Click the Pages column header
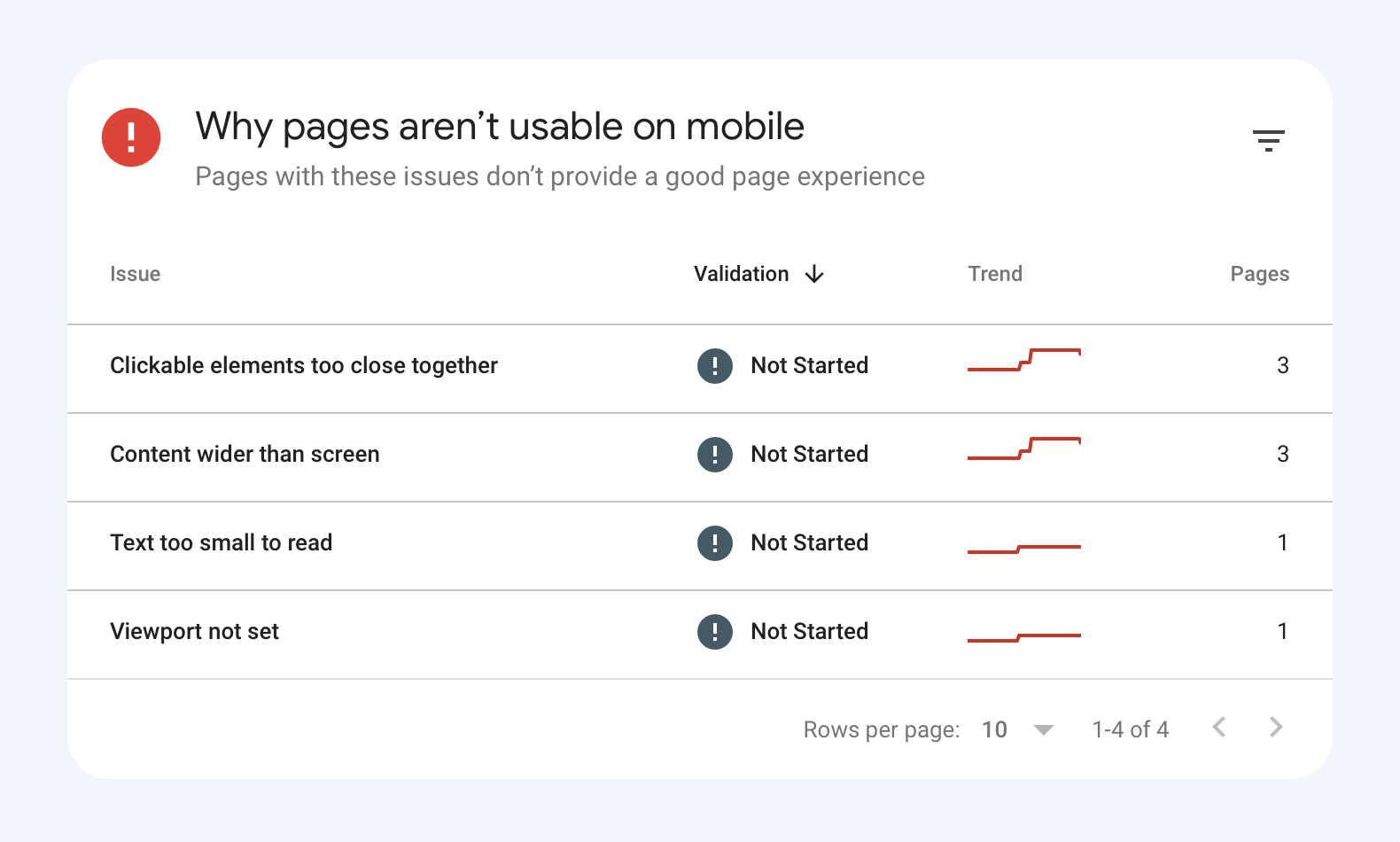This screenshot has height=842, width=1400. [1259, 274]
